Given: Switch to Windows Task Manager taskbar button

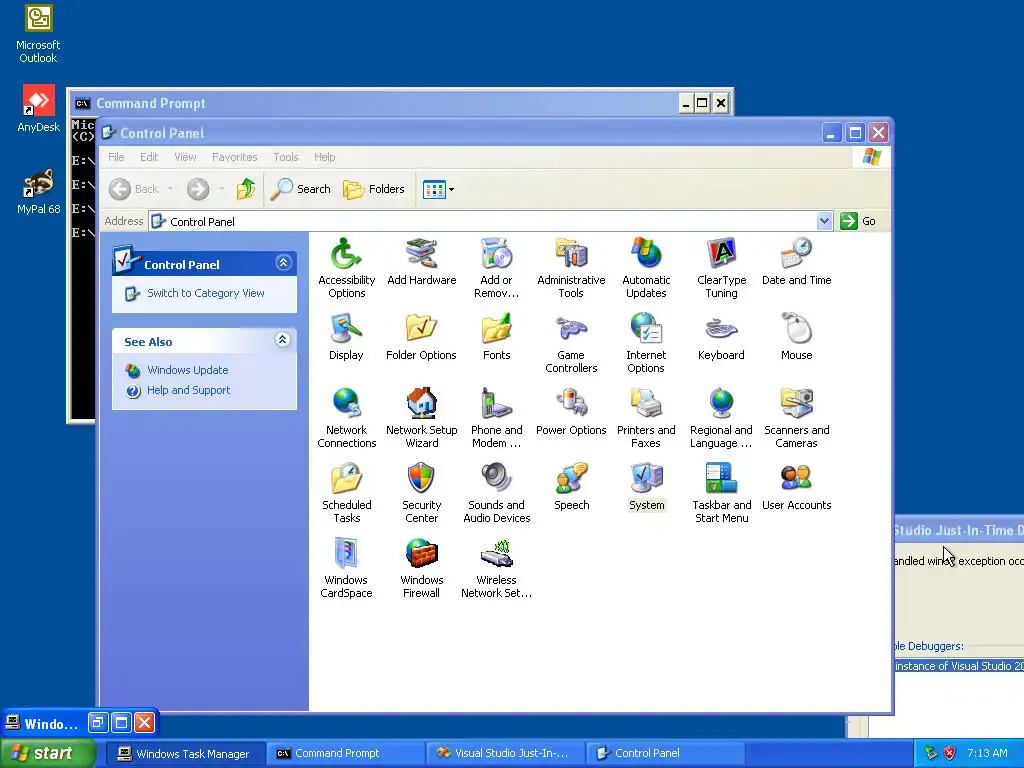Looking at the screenshot, I should tap(185, 754).
